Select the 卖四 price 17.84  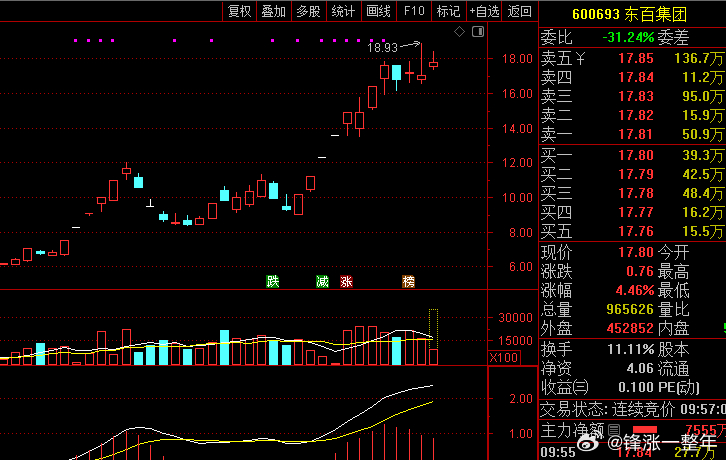point(636,77)
